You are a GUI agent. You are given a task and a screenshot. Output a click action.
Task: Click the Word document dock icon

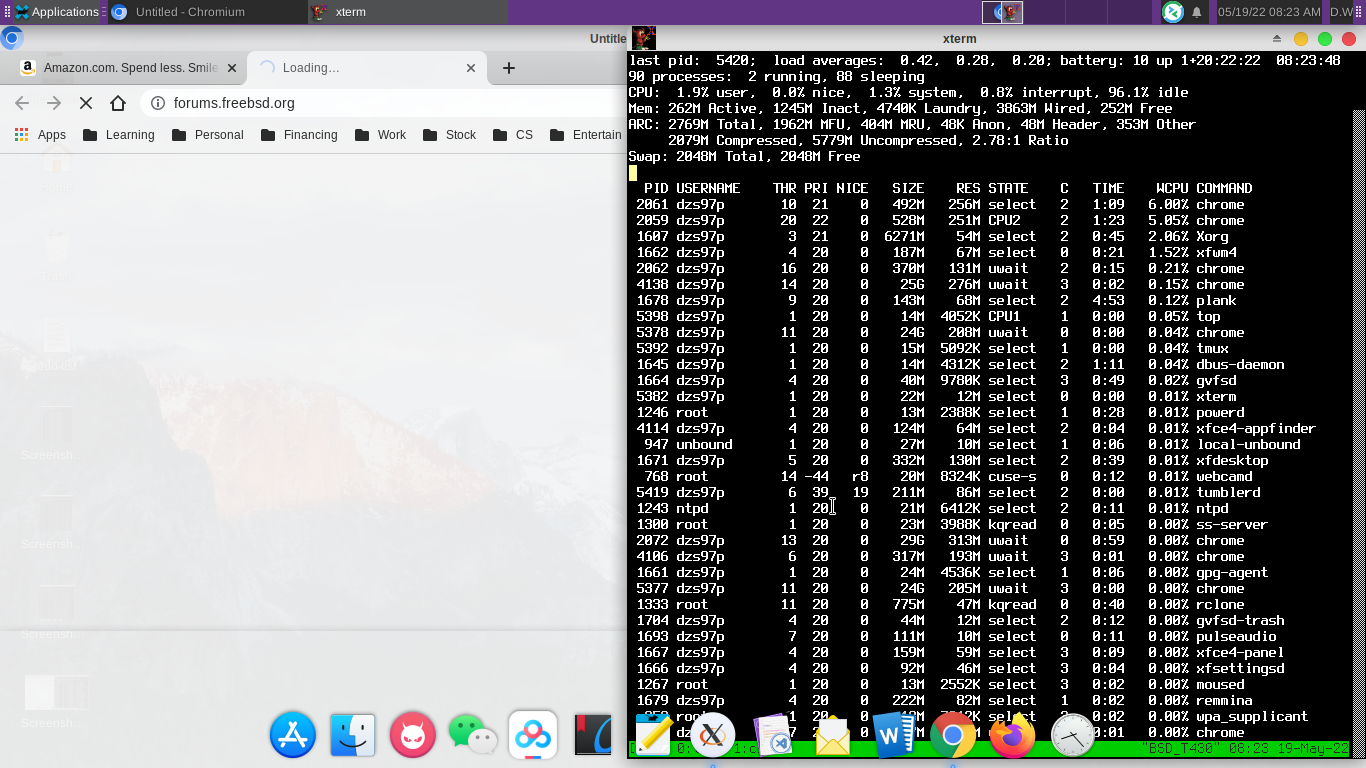click(x=893, y=738)
